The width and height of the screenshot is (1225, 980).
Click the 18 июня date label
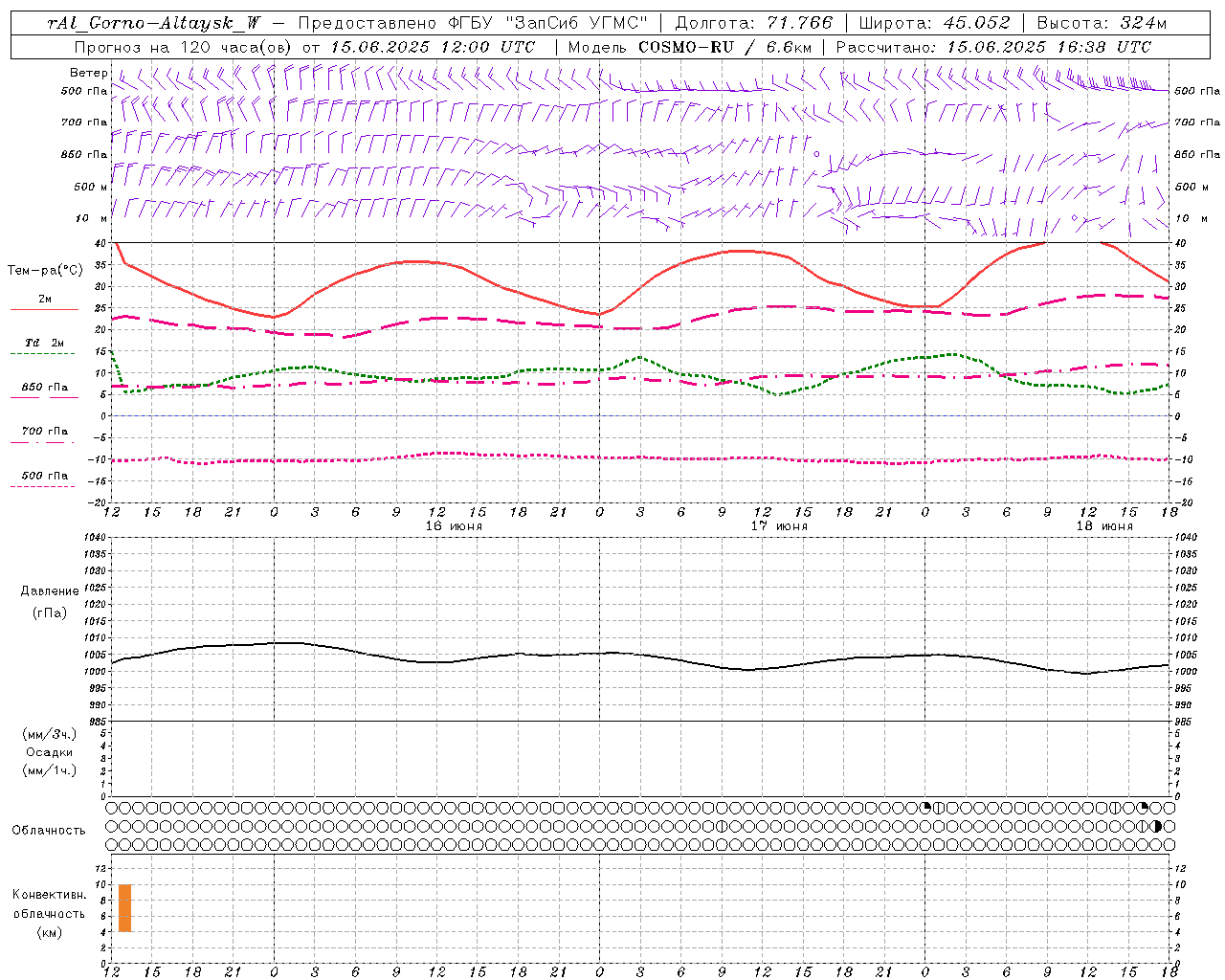[x=1103, y=526]
